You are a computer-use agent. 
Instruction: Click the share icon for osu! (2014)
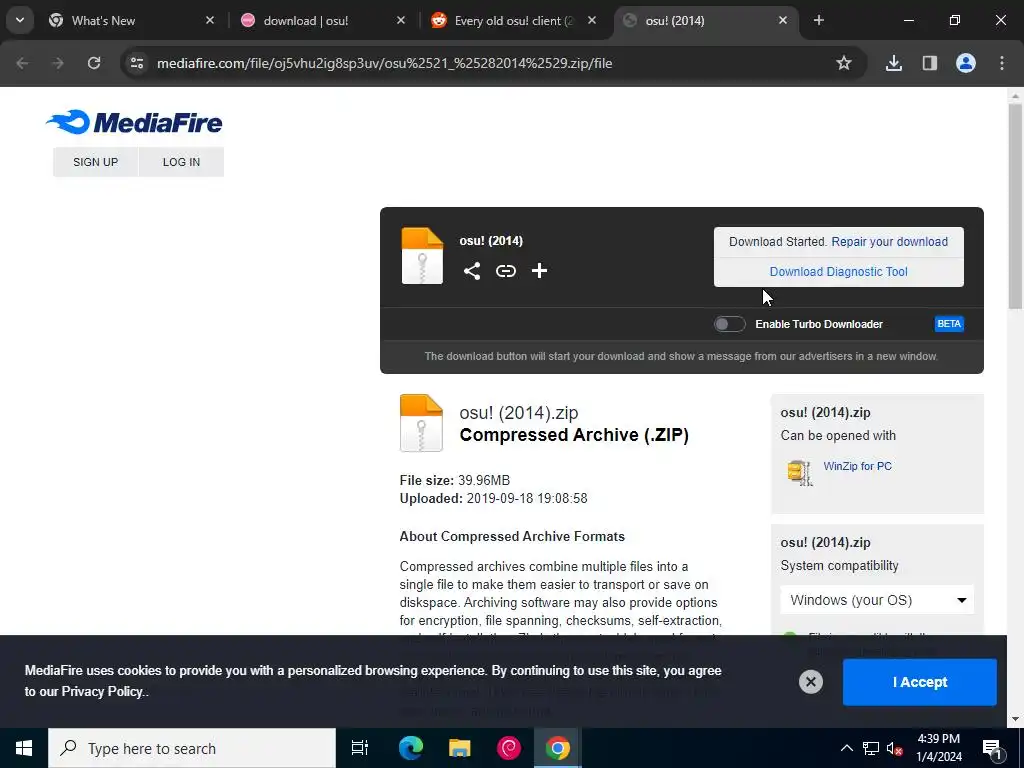click(472, 270)
